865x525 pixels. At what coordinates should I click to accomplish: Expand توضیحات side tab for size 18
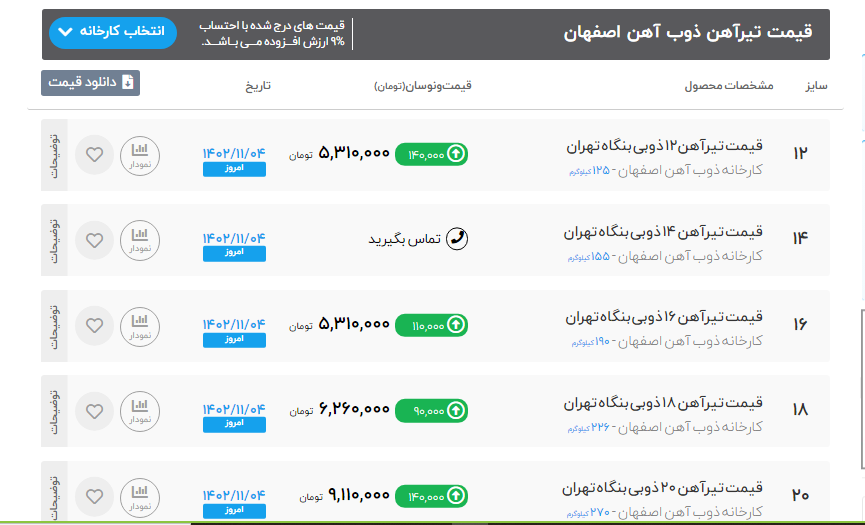[54, 410]
